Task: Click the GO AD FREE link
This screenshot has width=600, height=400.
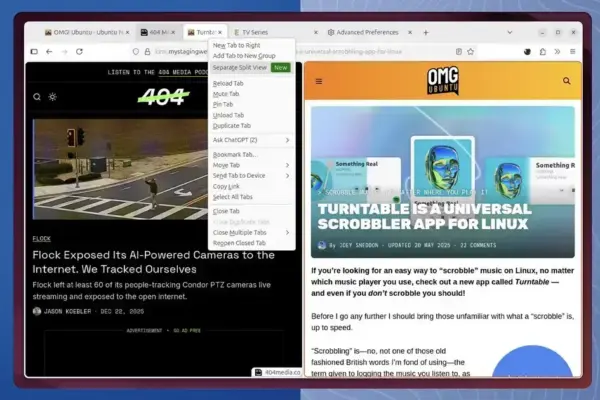Action: coord(187,330)
